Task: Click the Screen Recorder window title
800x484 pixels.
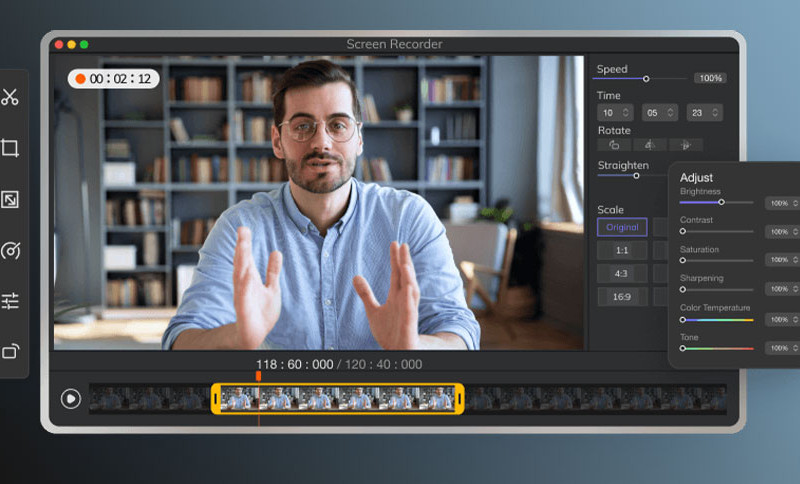Action: 394,44
